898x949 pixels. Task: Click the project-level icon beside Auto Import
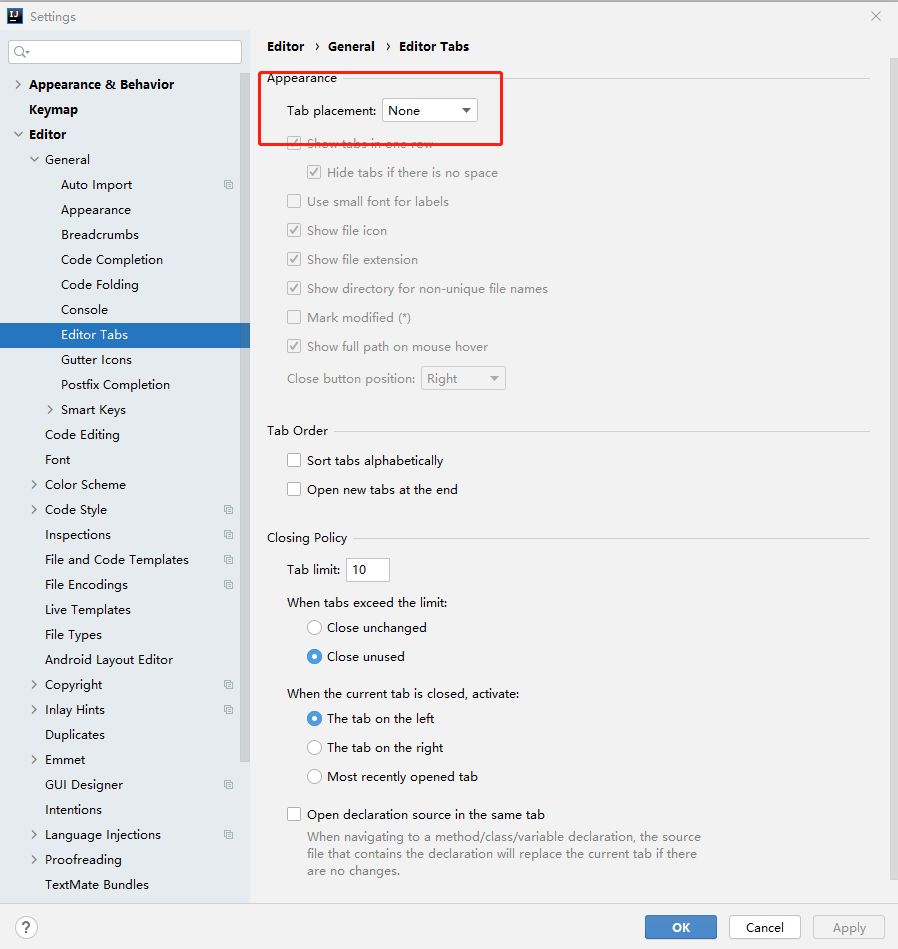228,185
